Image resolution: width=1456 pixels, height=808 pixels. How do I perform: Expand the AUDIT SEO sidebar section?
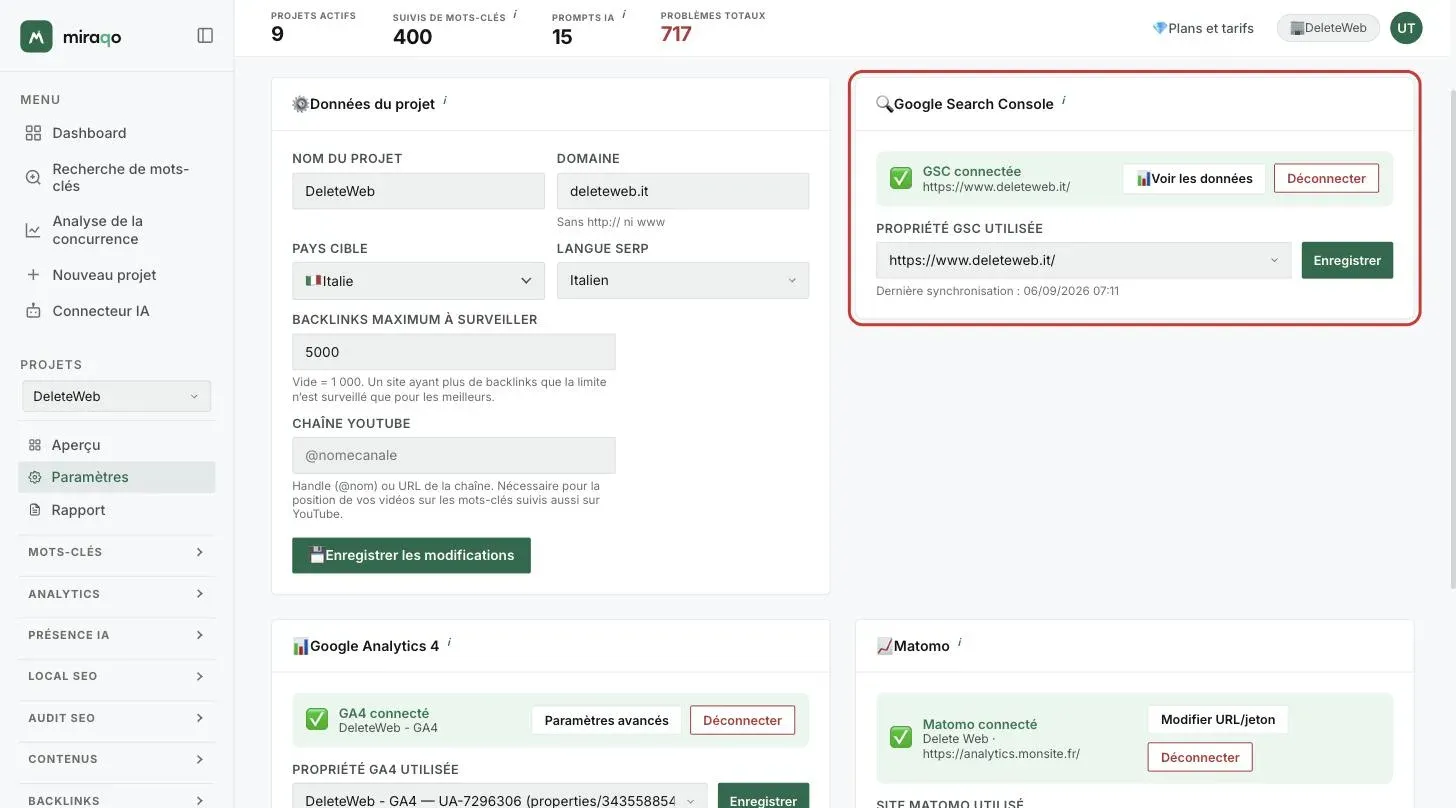pyautogui.click(x=116, y=718)
